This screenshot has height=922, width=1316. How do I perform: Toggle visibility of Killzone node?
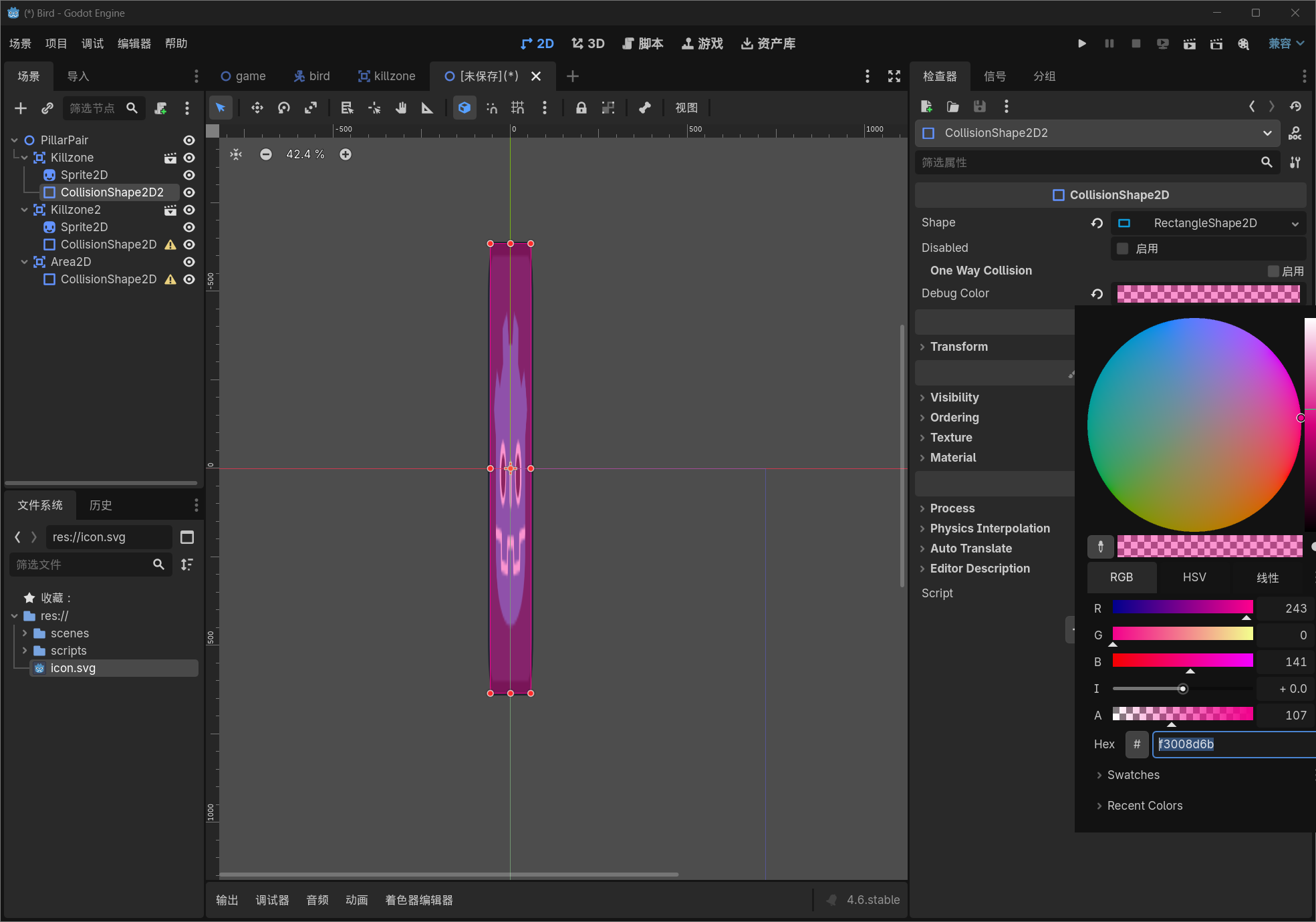189,158
